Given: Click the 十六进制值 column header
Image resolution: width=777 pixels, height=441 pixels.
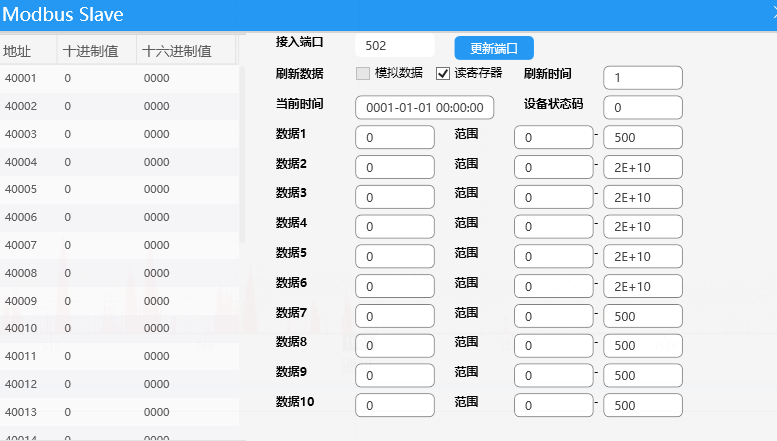Looking at the screenshot, I should pos(186,51).
